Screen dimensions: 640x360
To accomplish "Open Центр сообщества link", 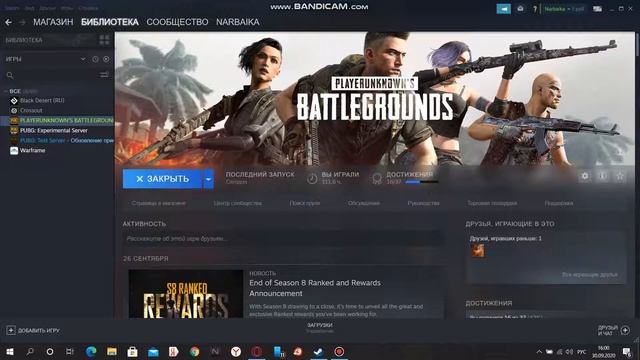I will [x=238, y=203].
